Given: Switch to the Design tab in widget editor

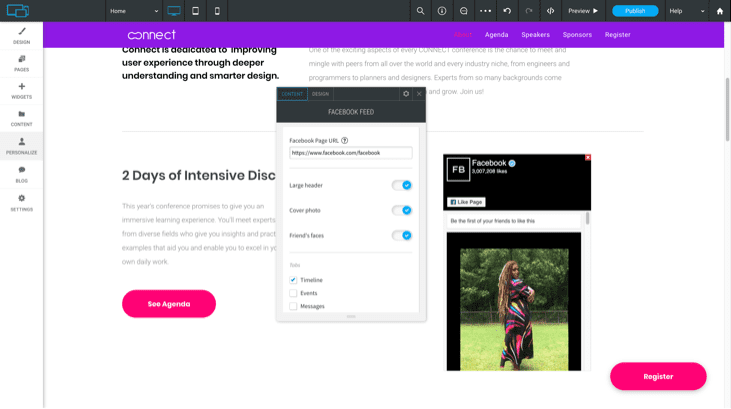Looking at the screenshot, I should (320, 94).
